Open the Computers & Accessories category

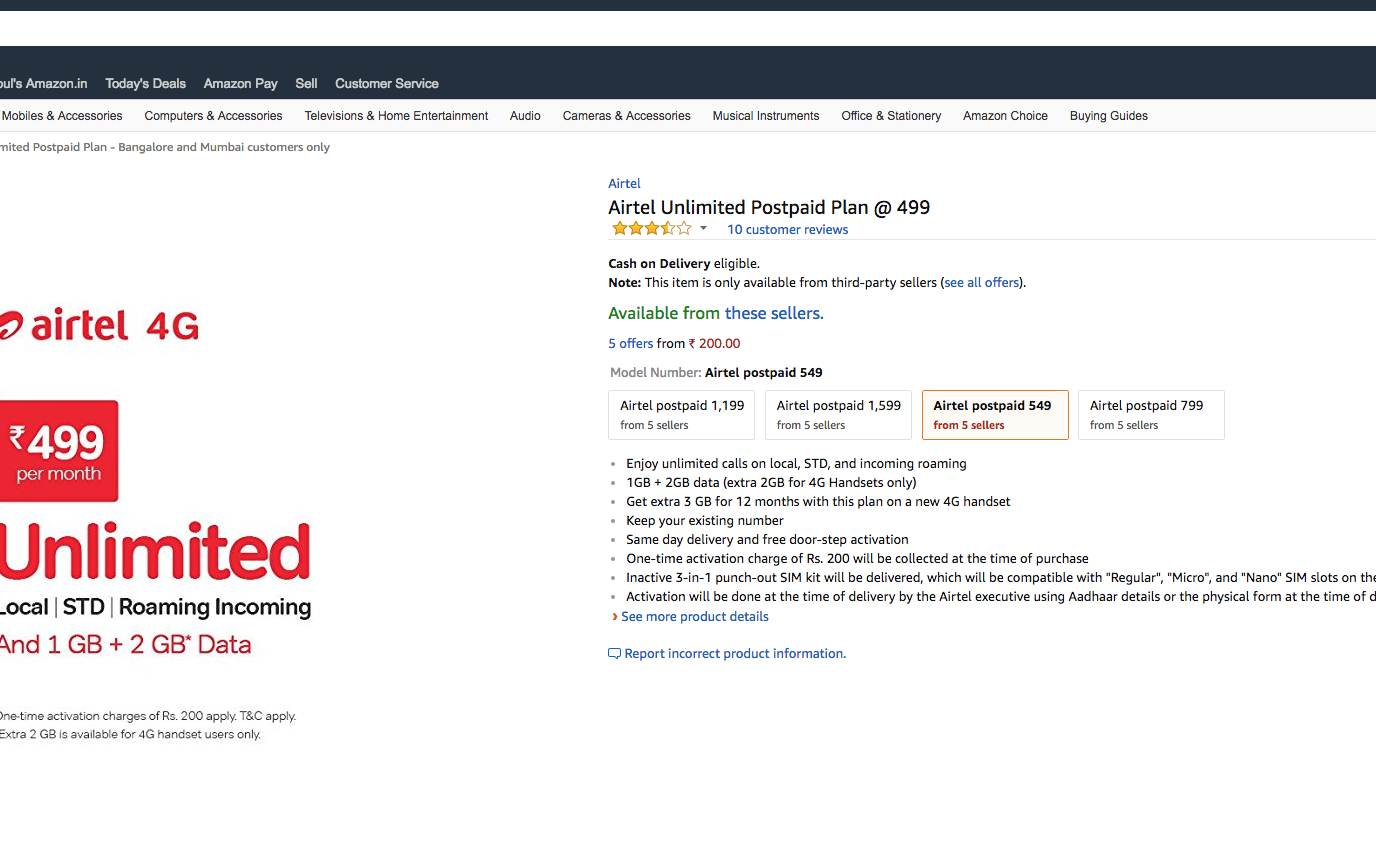click(213, 116)
